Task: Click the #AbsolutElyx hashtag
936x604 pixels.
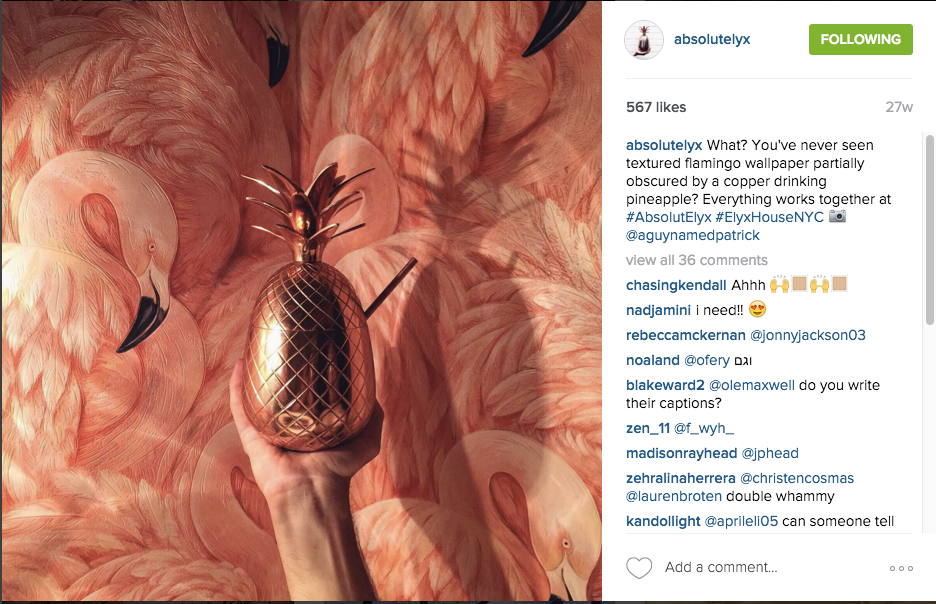Action: pyautogui.click(x=669, y=217)
